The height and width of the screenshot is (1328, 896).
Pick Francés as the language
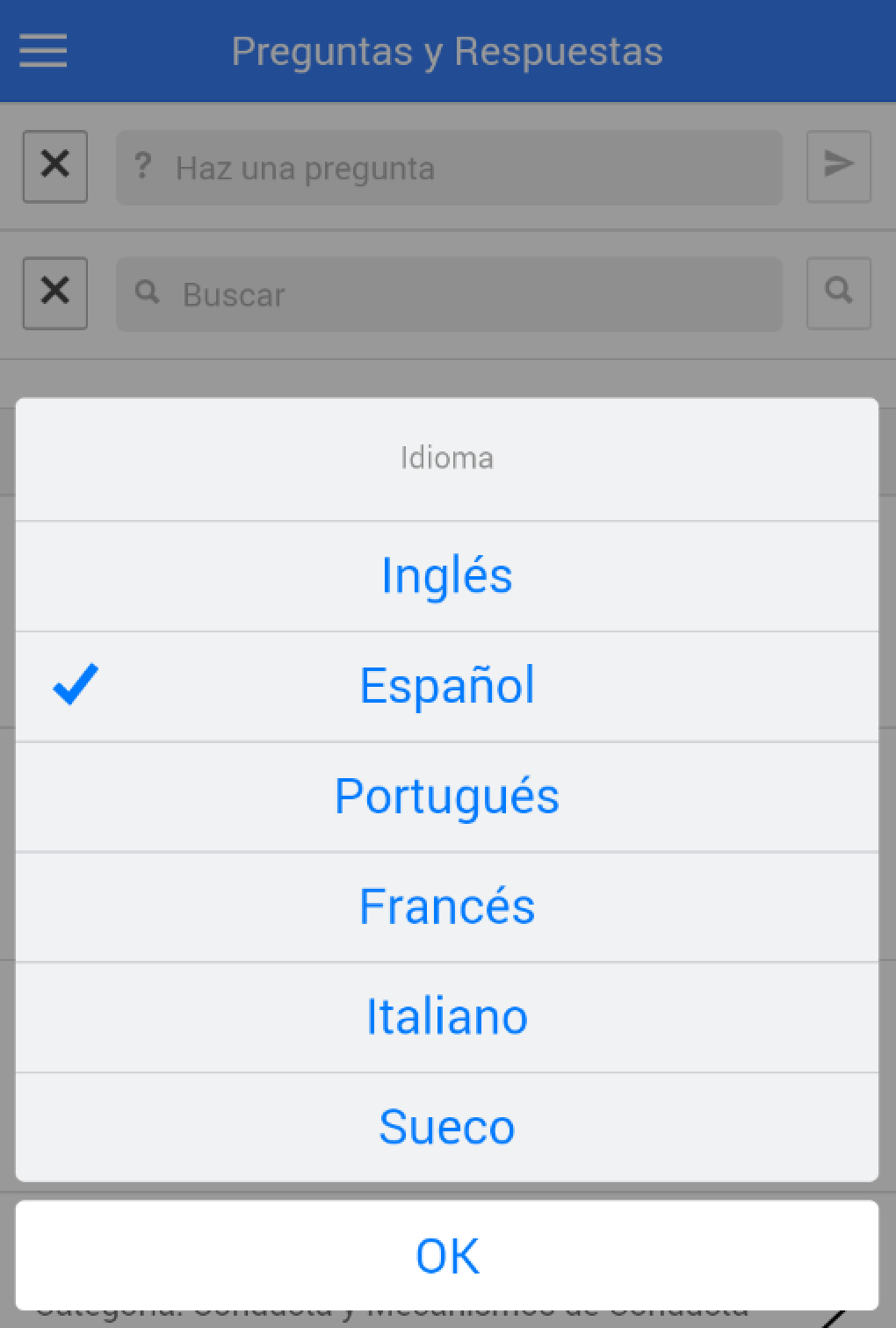pyautogui.click(x=447, y=906)
